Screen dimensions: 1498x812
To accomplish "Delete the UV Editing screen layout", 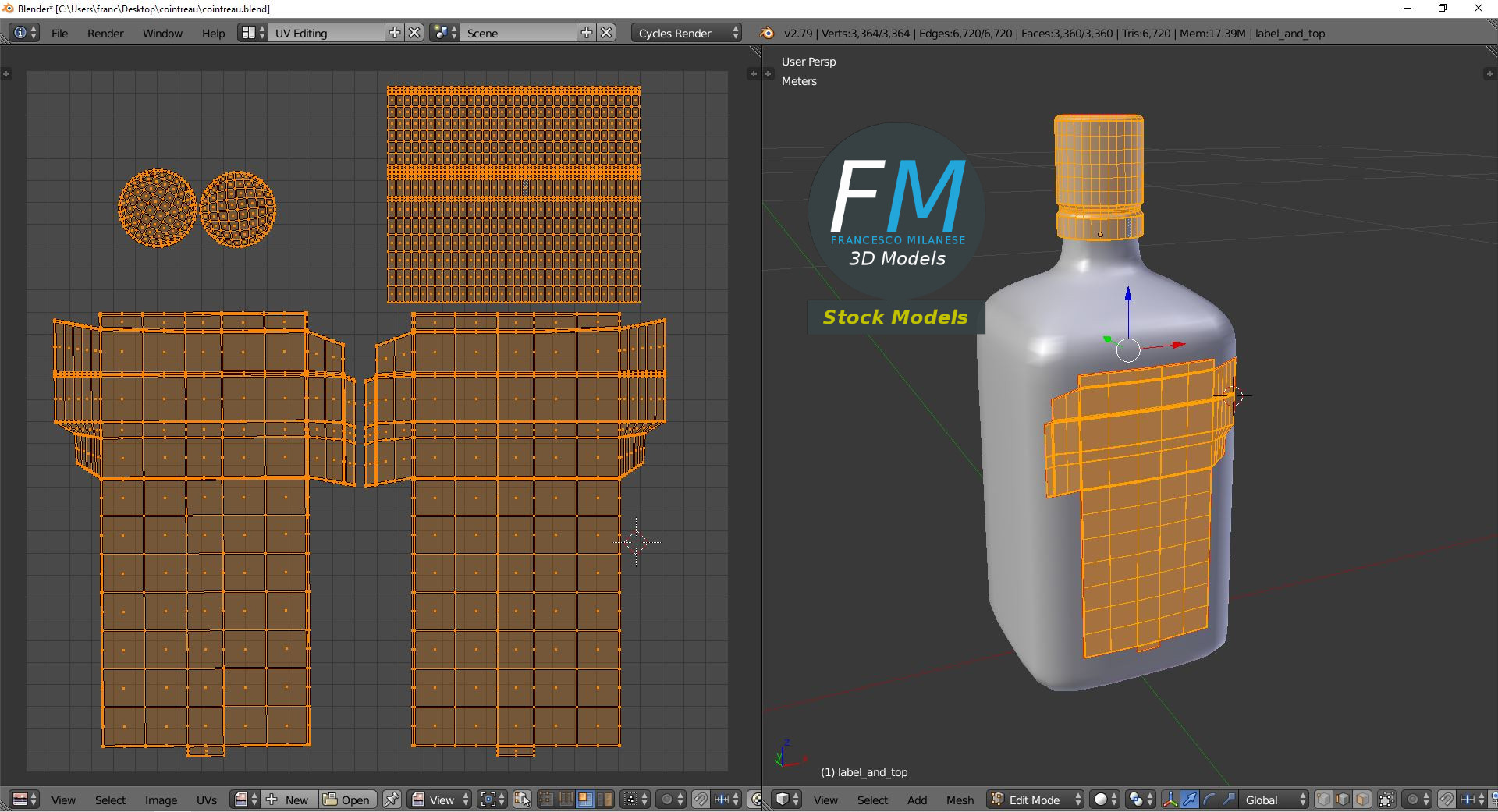I will [415, 33].
